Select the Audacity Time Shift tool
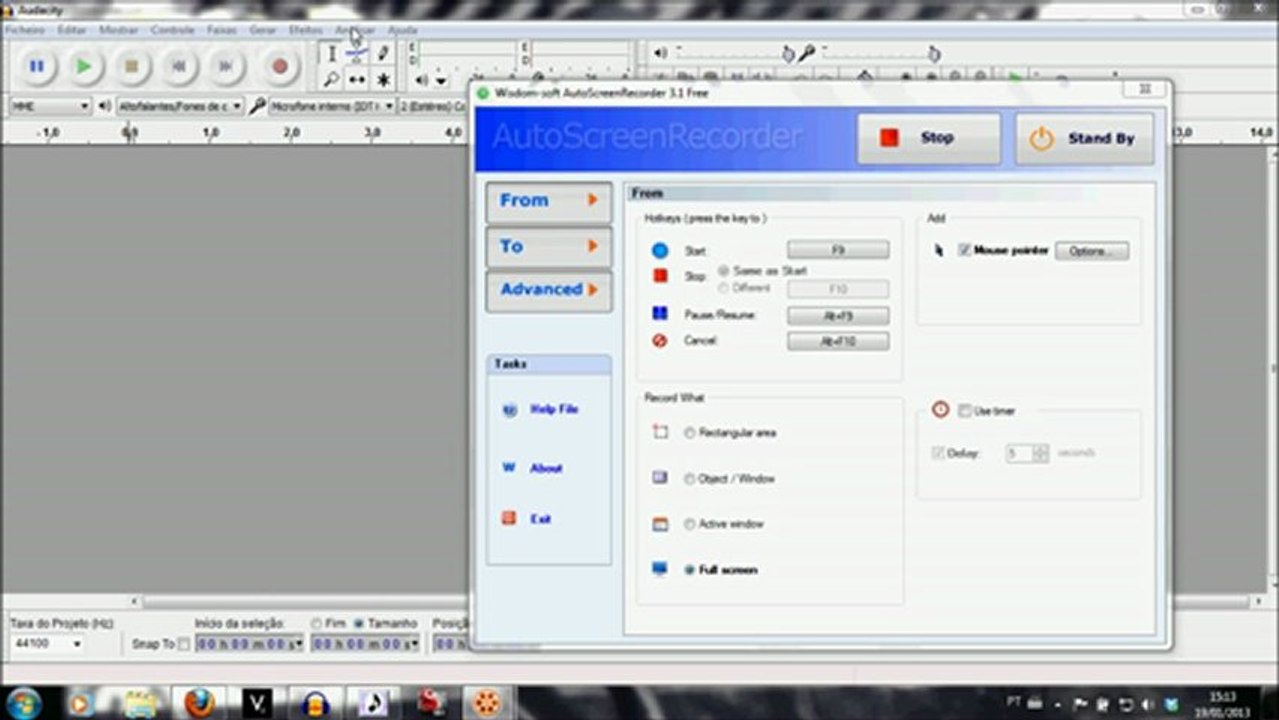 coord(357,80)
